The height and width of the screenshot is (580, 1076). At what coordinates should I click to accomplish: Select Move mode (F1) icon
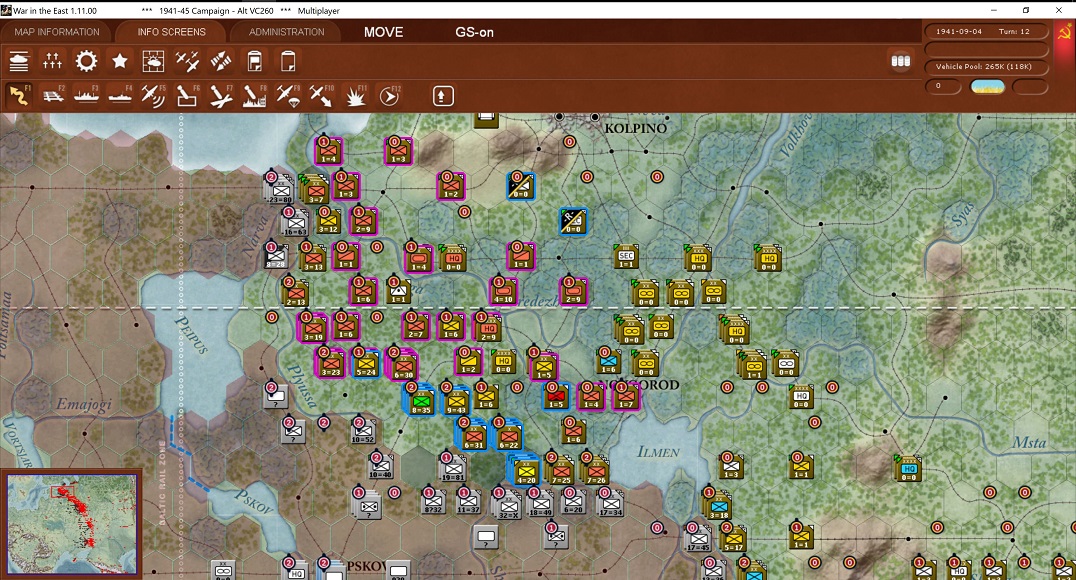[x=19, y=96]
